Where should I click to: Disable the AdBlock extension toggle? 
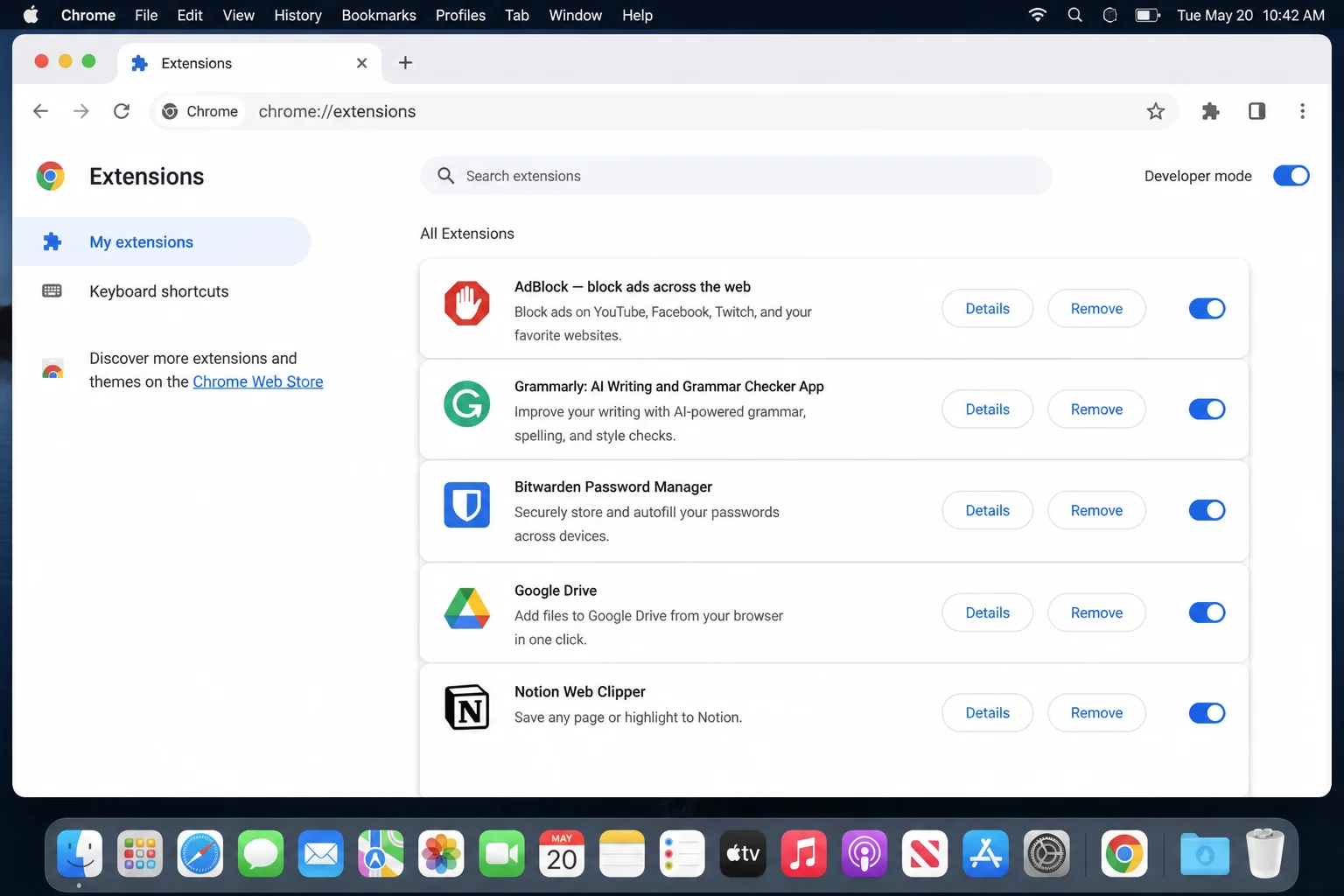1207,309
